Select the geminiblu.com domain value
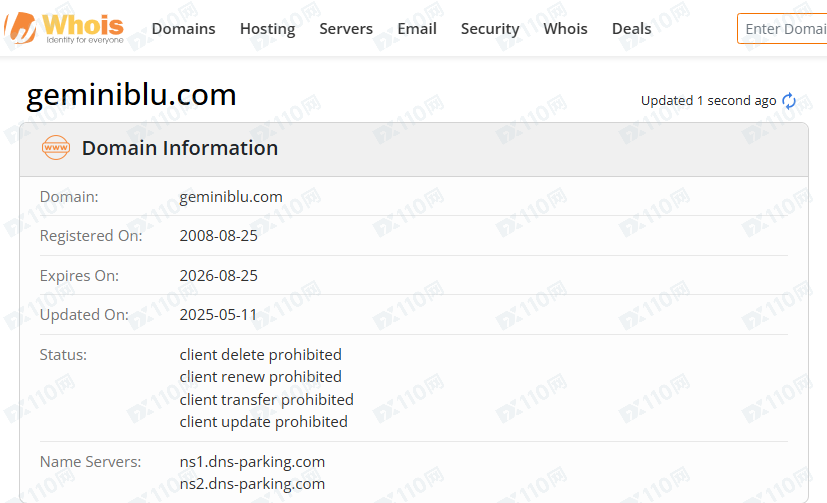 [x=231, y=197]
